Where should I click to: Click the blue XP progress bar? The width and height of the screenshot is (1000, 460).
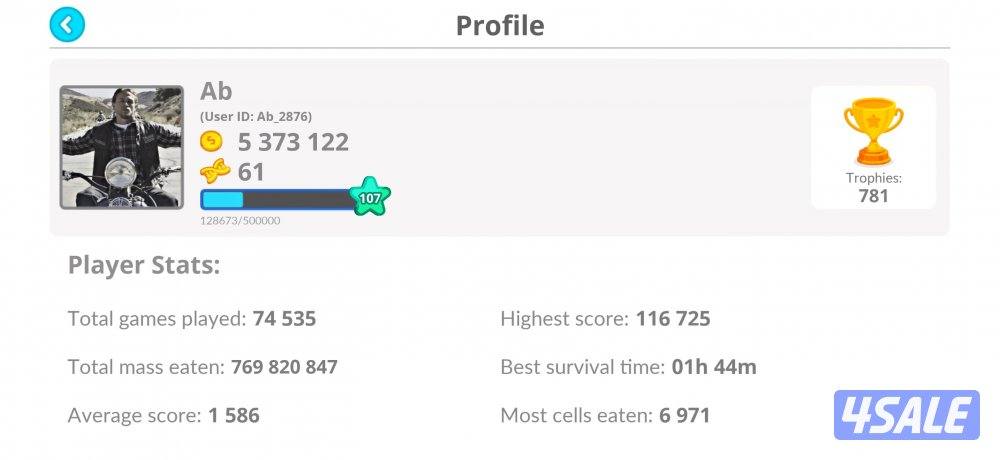277,199
